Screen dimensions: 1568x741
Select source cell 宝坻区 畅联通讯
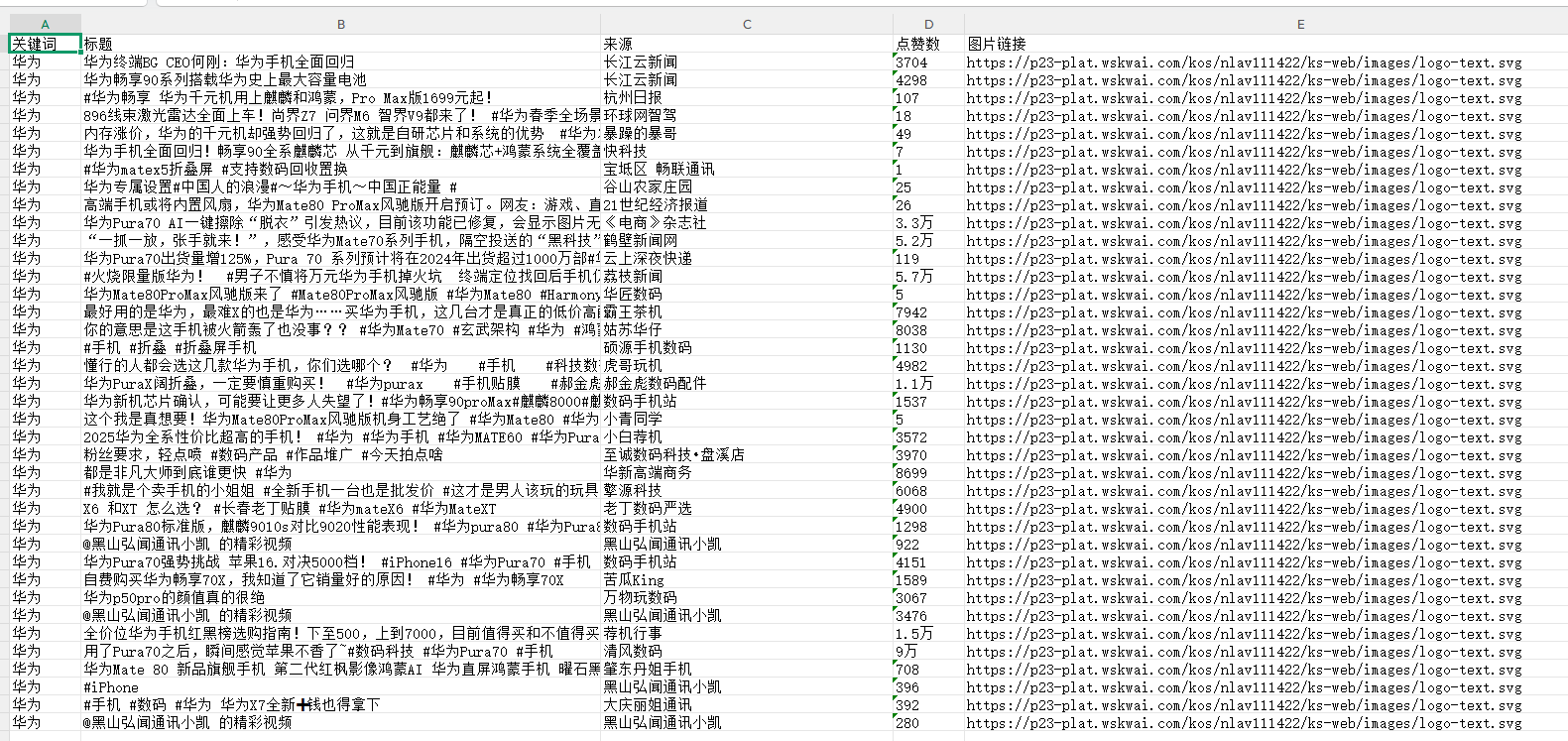click(747, 169)
